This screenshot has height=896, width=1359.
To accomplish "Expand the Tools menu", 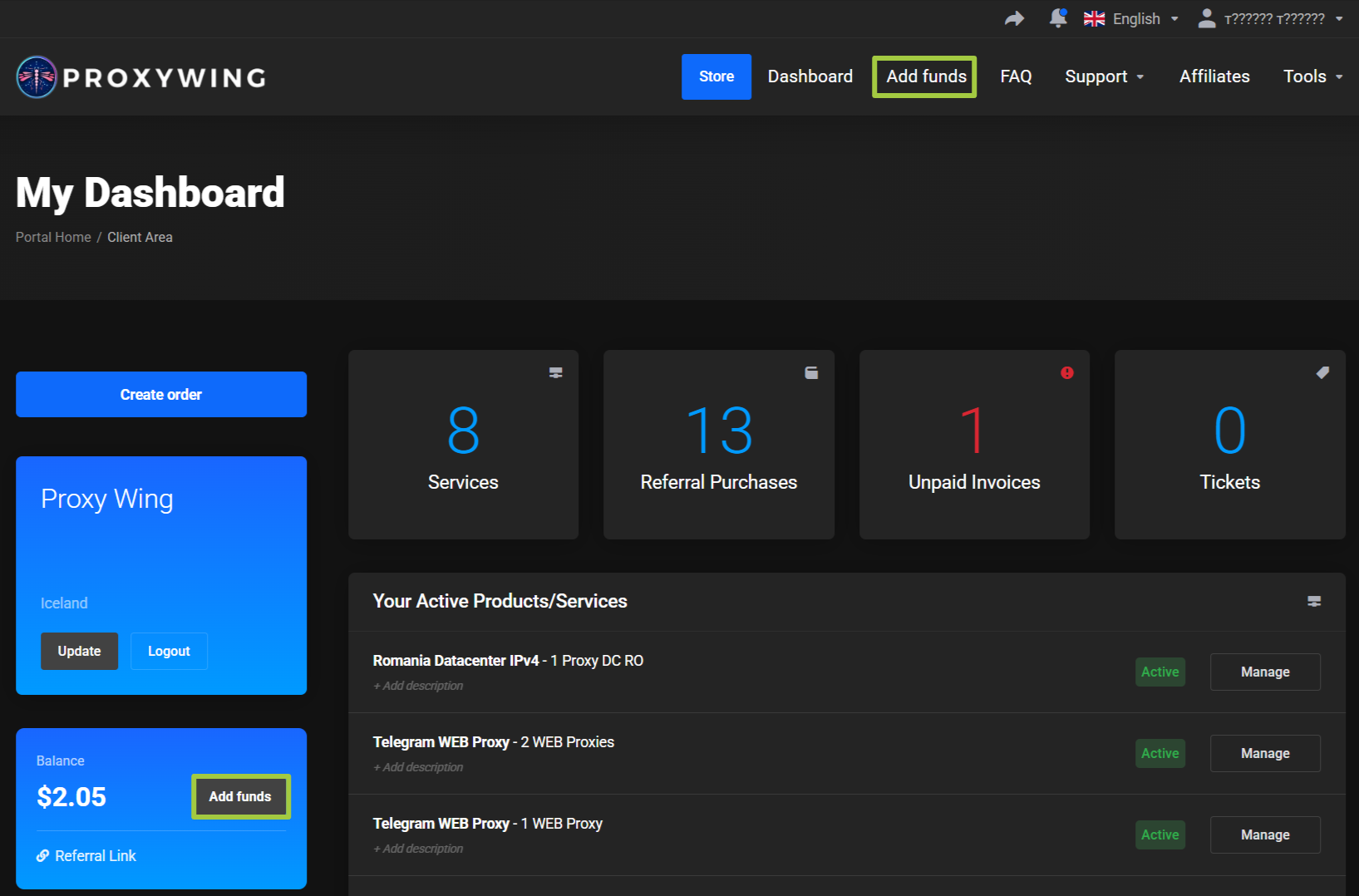I will coord(1313,76).
